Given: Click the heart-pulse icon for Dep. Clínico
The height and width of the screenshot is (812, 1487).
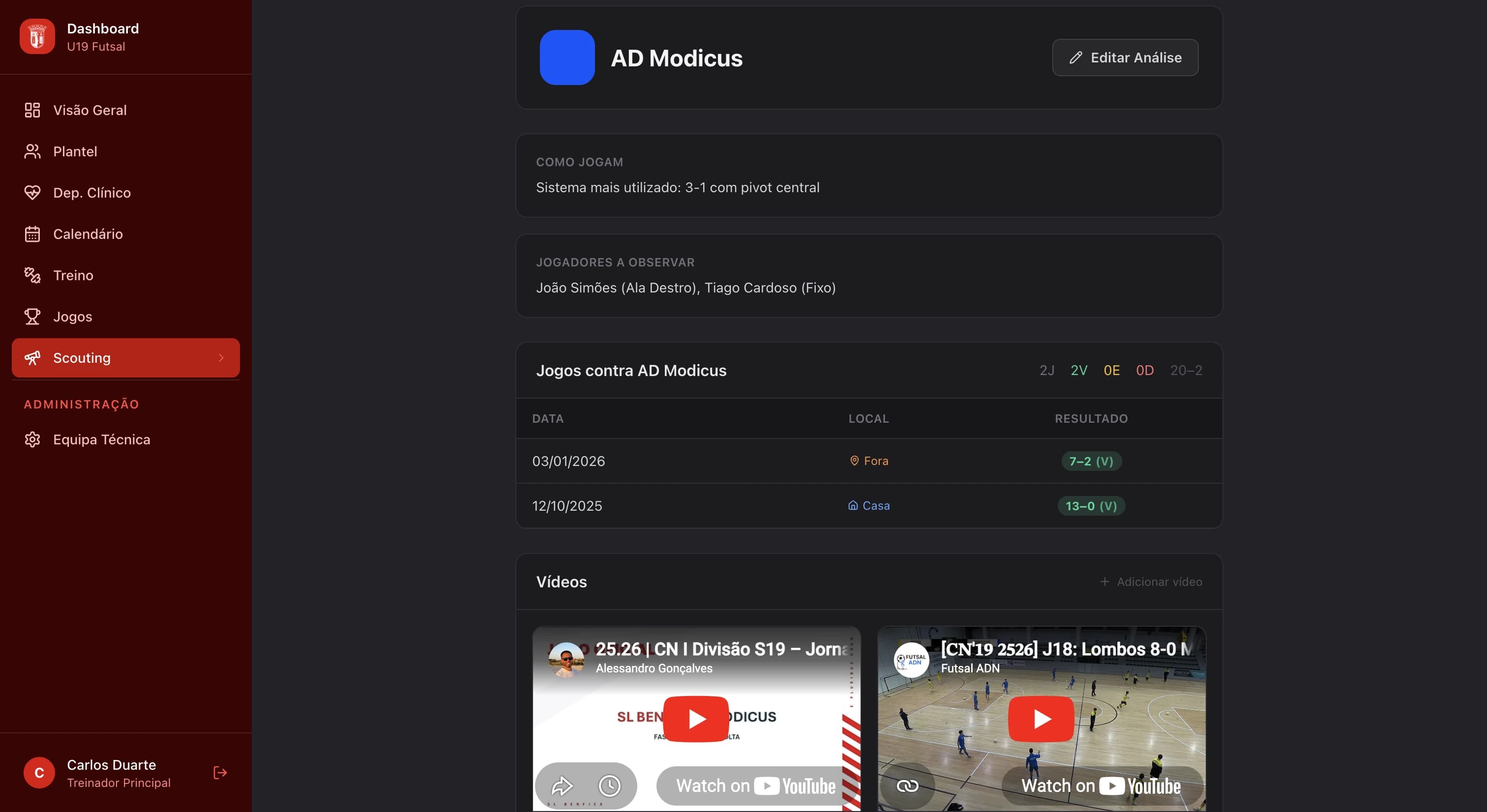Looking at the screenshot, I should click(x=32, y=192).
